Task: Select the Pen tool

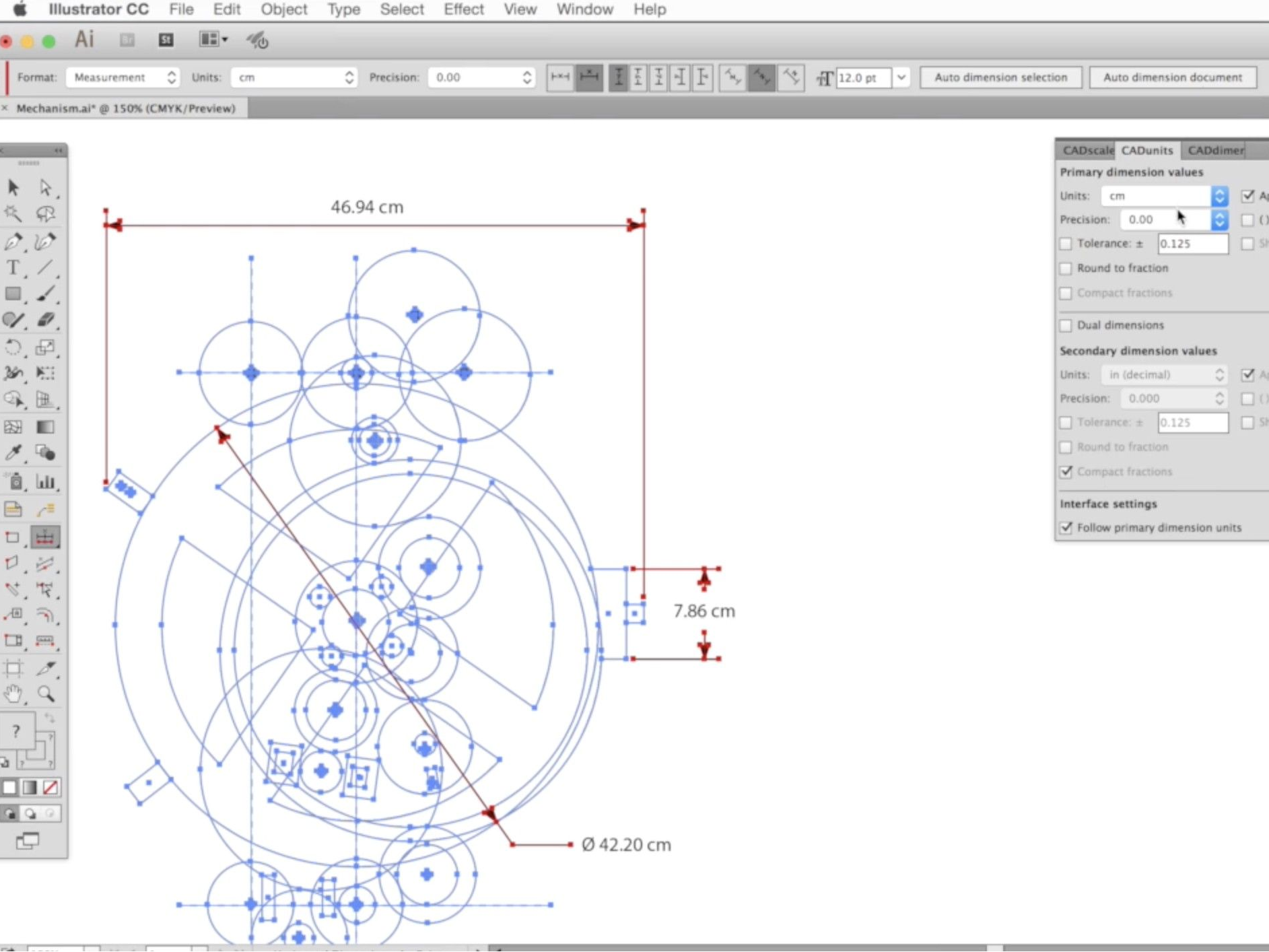Action: point(13,242)
